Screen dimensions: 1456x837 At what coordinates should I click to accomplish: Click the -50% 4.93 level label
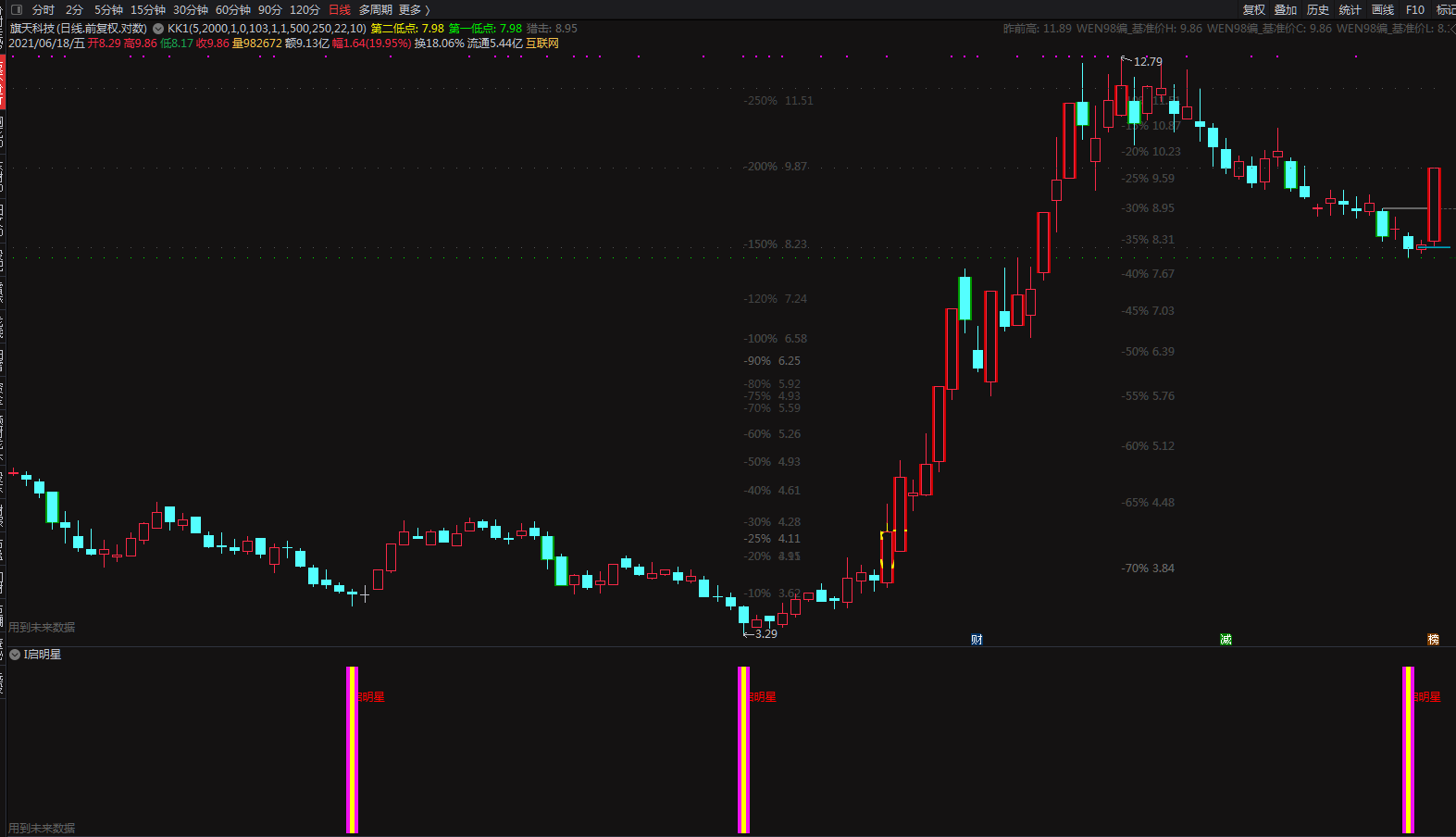pyautogui.click(x=772, y=462)
